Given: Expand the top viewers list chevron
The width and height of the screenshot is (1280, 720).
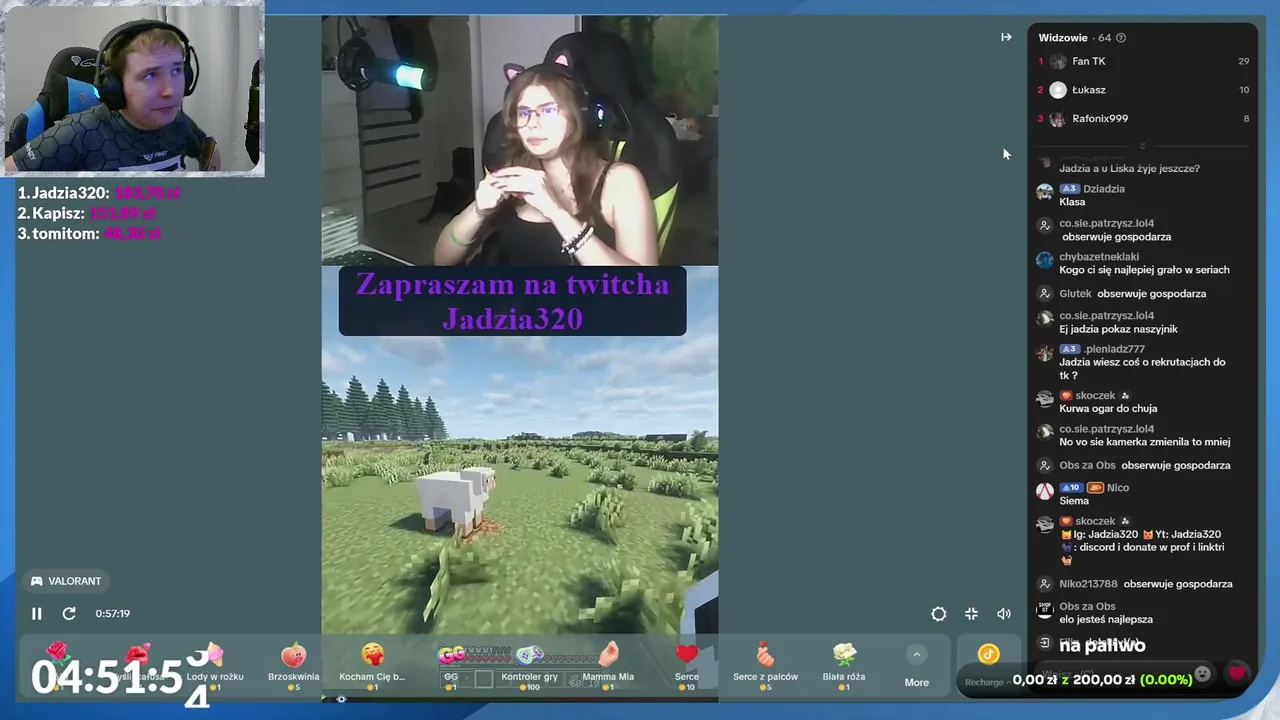Looking at the screenshot, I should [x=1142, y=146].
